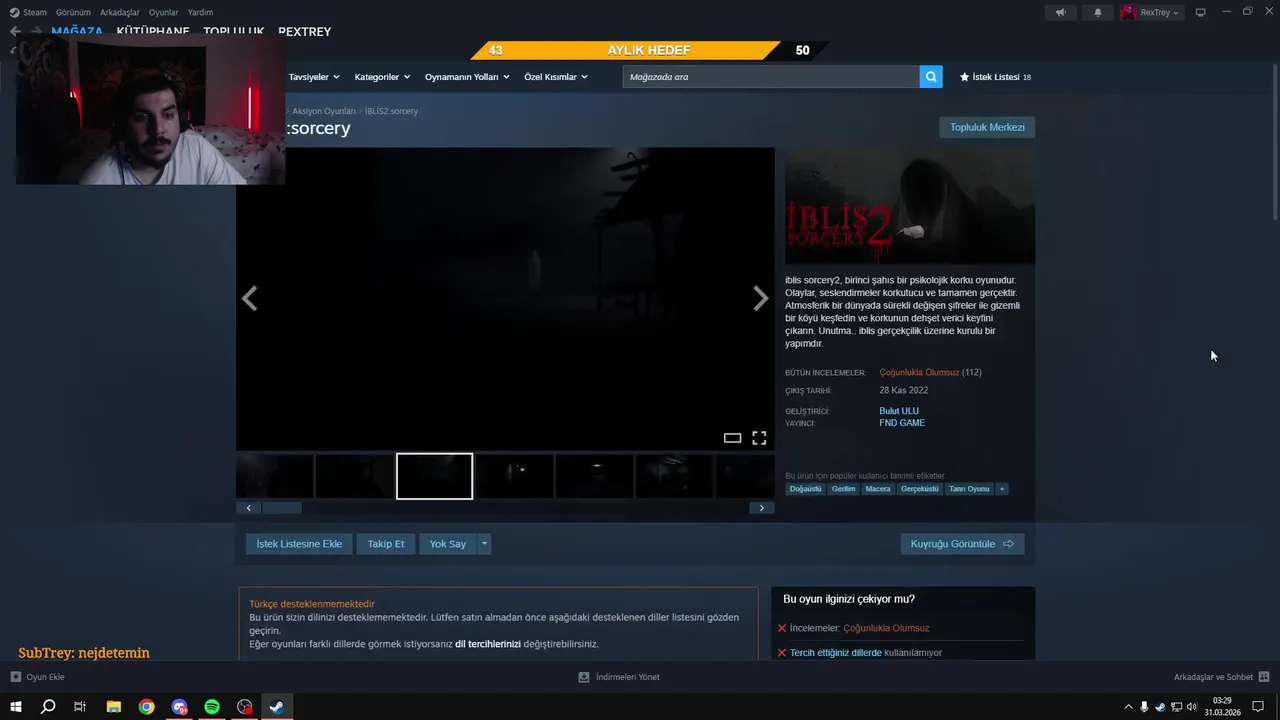Open the Oyunlar menu
This screenshot has width=1280, height=720.
point(164,13)
